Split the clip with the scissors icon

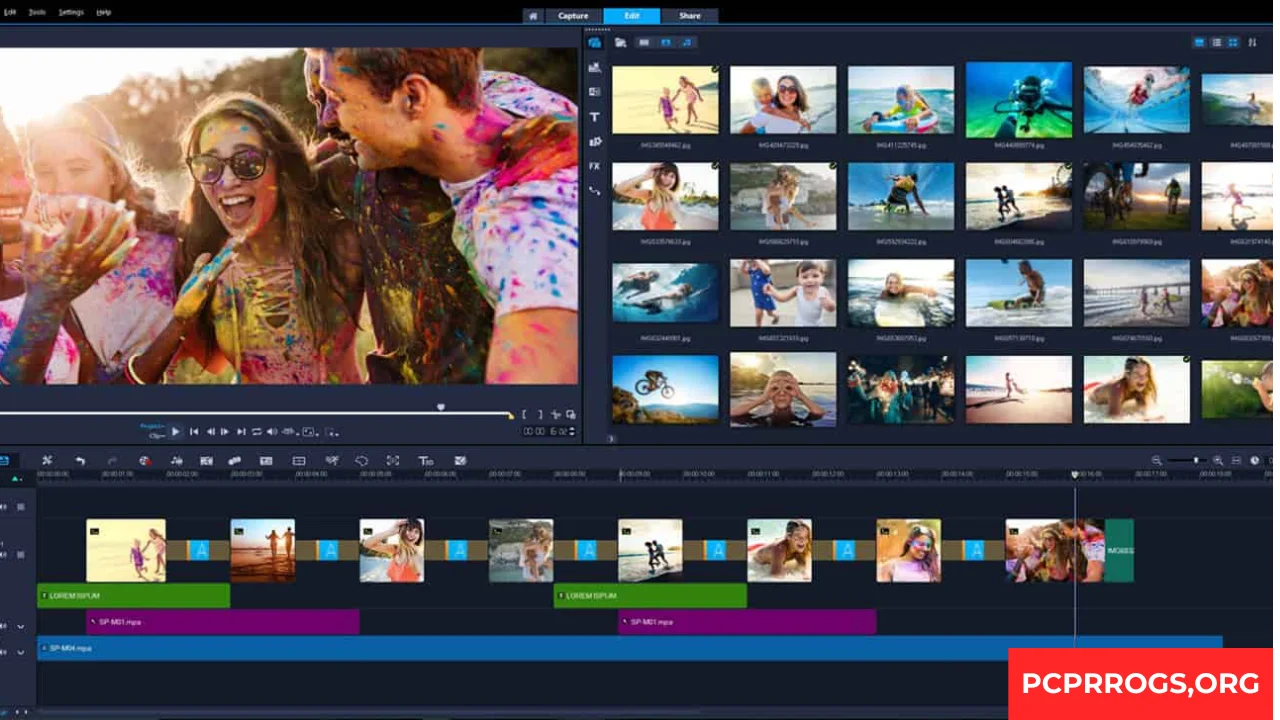(x=555, y=414)
